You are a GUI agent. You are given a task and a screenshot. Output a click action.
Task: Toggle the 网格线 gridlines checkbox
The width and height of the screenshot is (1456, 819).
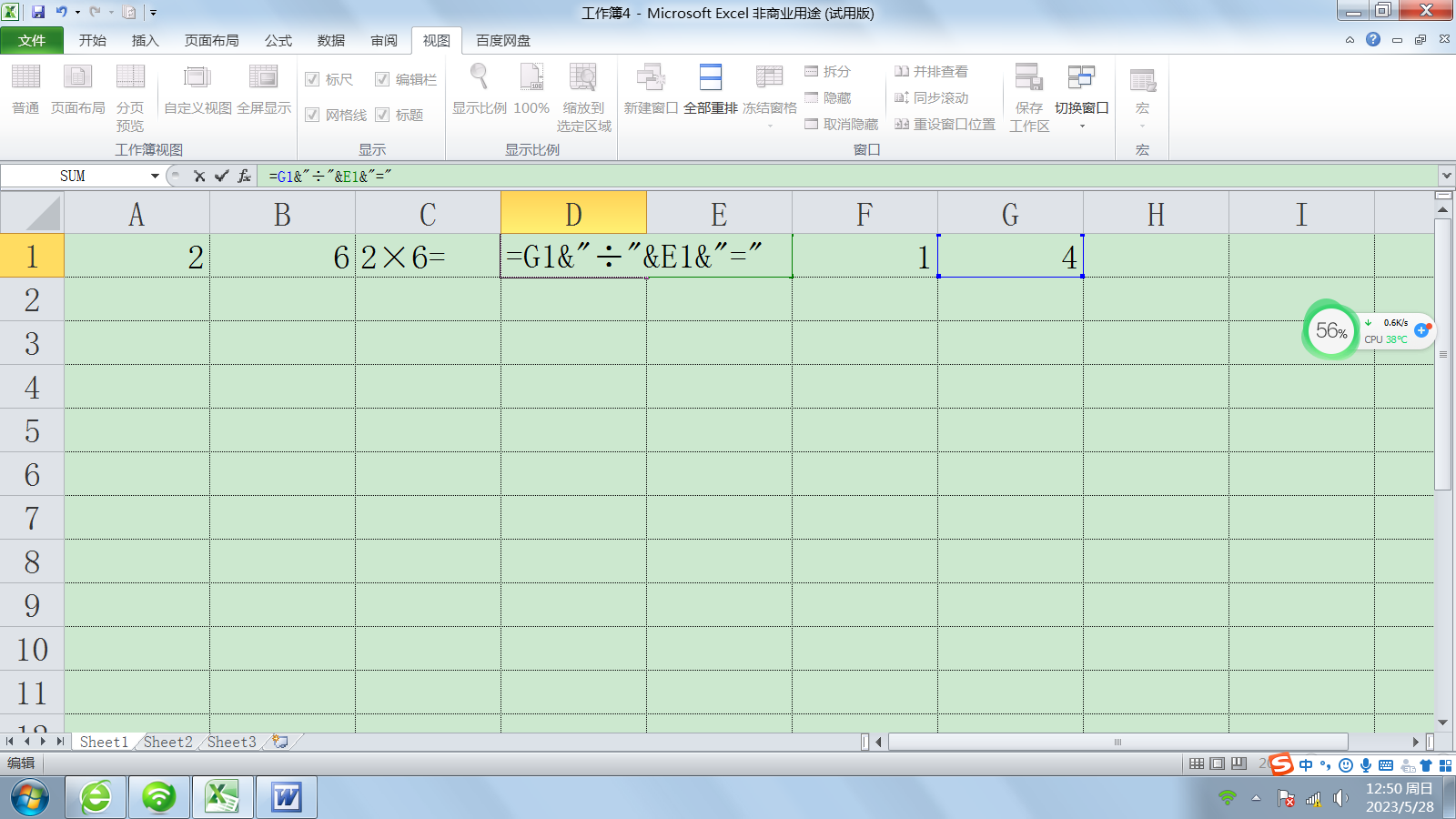pyautogui.click(x=312, y=115)
